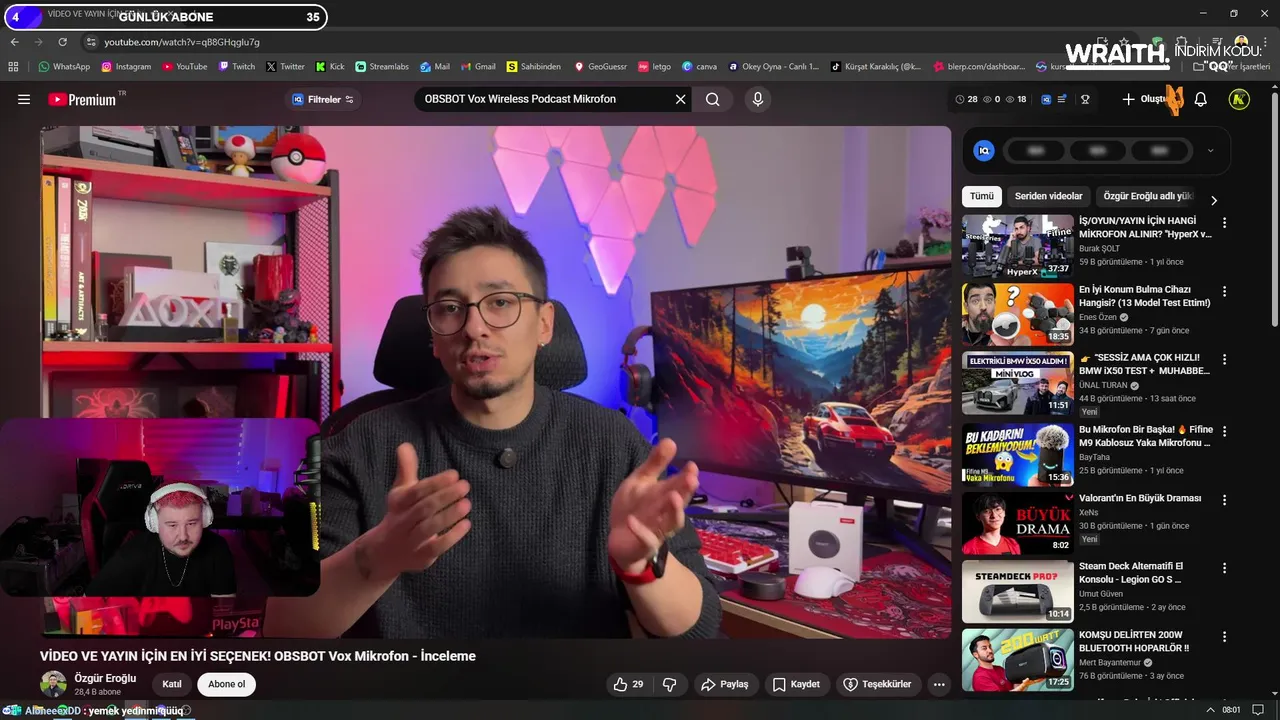The image size is (1280, 720).
Task: Open İŞ/OYUN/YAYIN mikrofon video thumbnail
Action: tap(1017, 246)
